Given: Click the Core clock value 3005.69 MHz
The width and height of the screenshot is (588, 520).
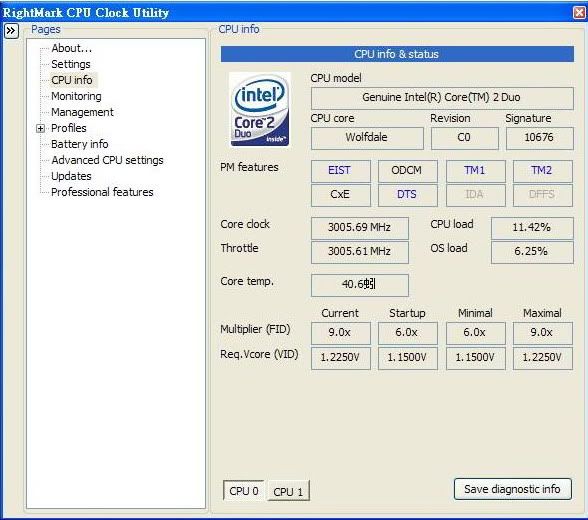Looking at the screenshot, I should [359, 228].
